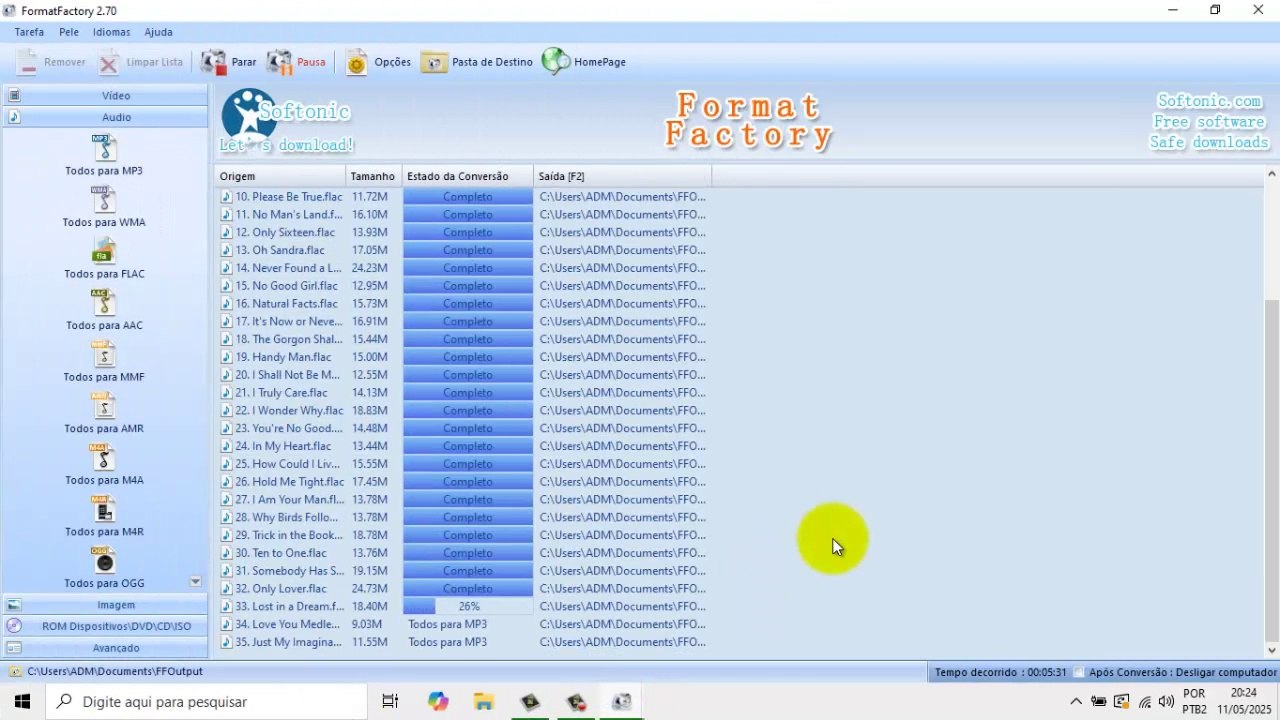This screenshot has width=1280, height=720.
Task: Expand the Vídeo category panel
Action: tap(104, 96)
